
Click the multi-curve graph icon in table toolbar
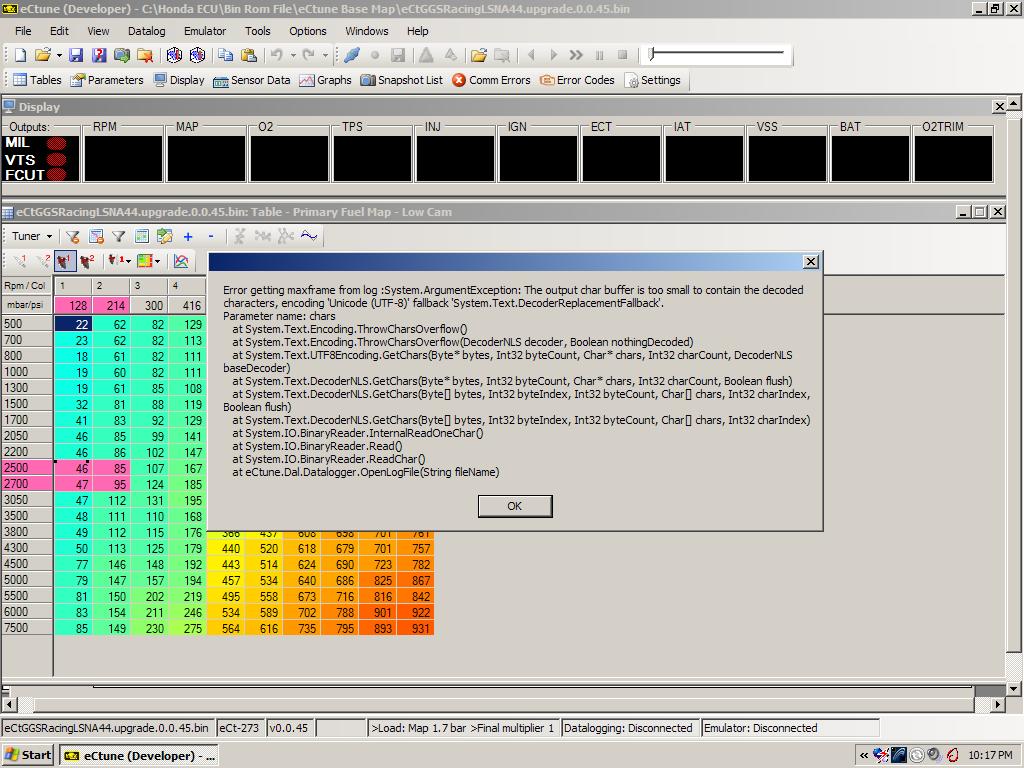(x=181, y=261)
